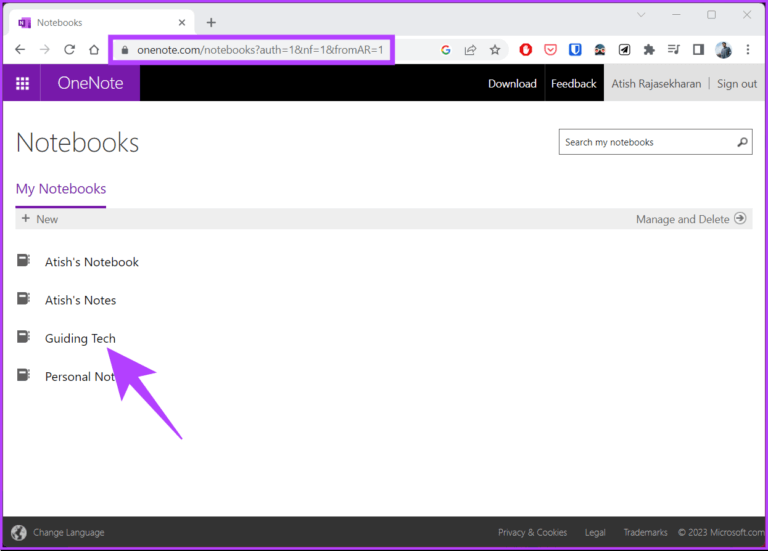Click the Google icon in address bar

click(445, 49)
